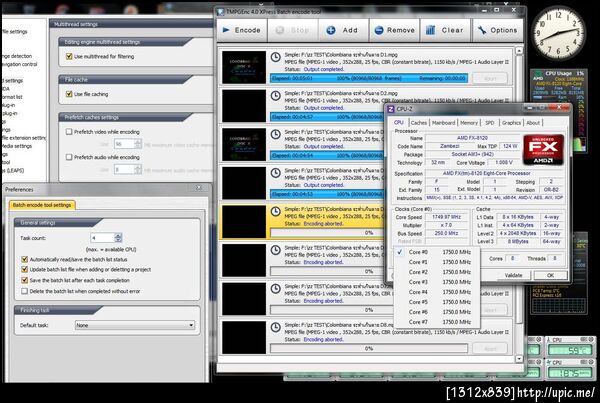600x403 pixels.
Task: Close the Preferences dialog with X
Action: 199,188
